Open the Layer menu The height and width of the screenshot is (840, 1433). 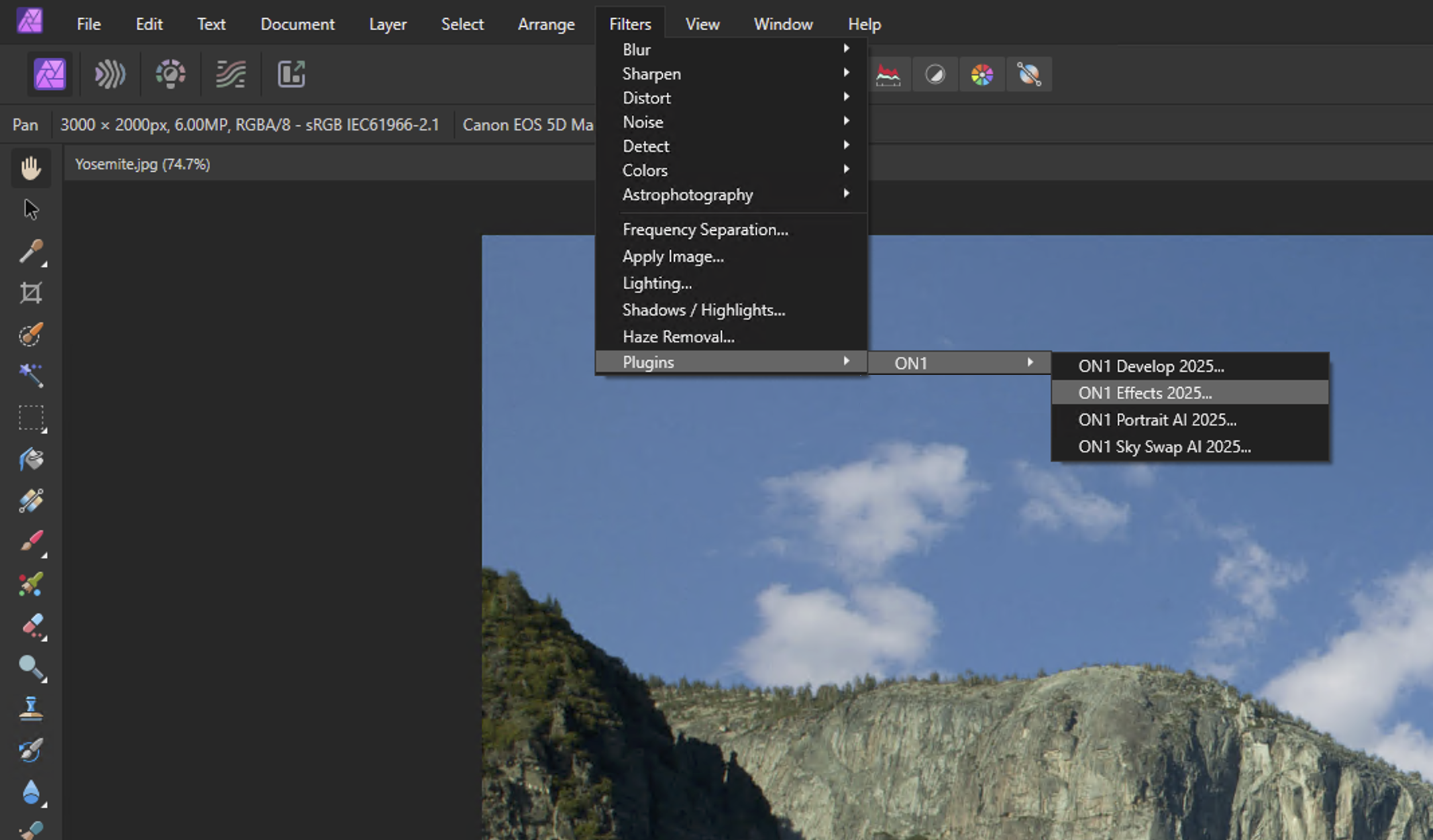point(387,24)
